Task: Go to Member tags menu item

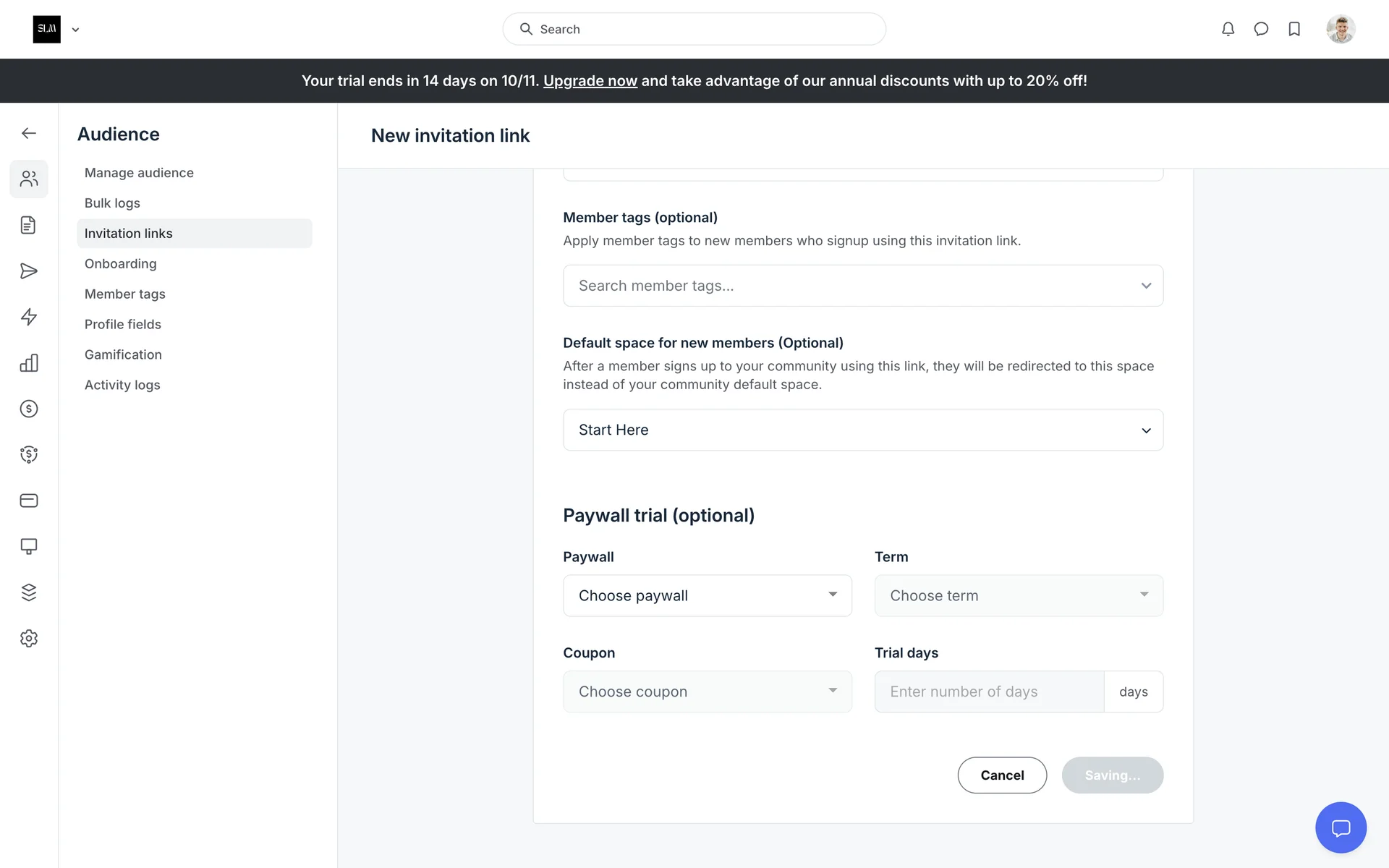Action: [x=124, y=294]
